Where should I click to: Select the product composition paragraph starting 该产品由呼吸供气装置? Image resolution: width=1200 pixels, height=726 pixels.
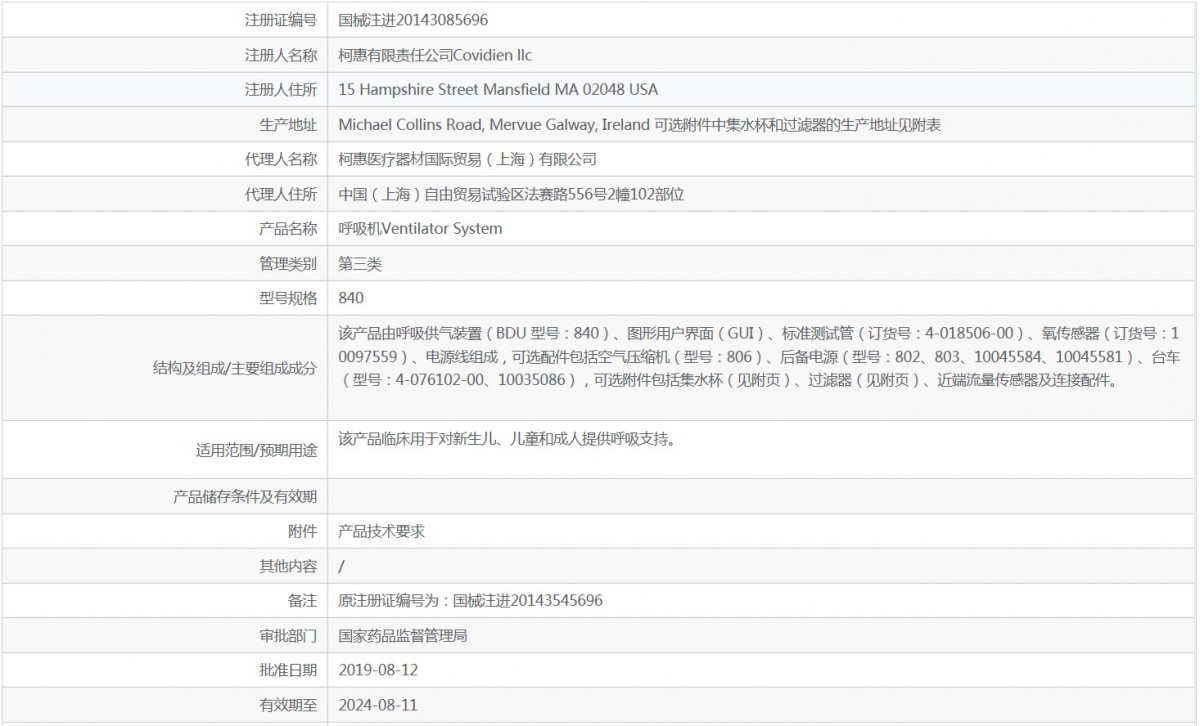point(760,357)
